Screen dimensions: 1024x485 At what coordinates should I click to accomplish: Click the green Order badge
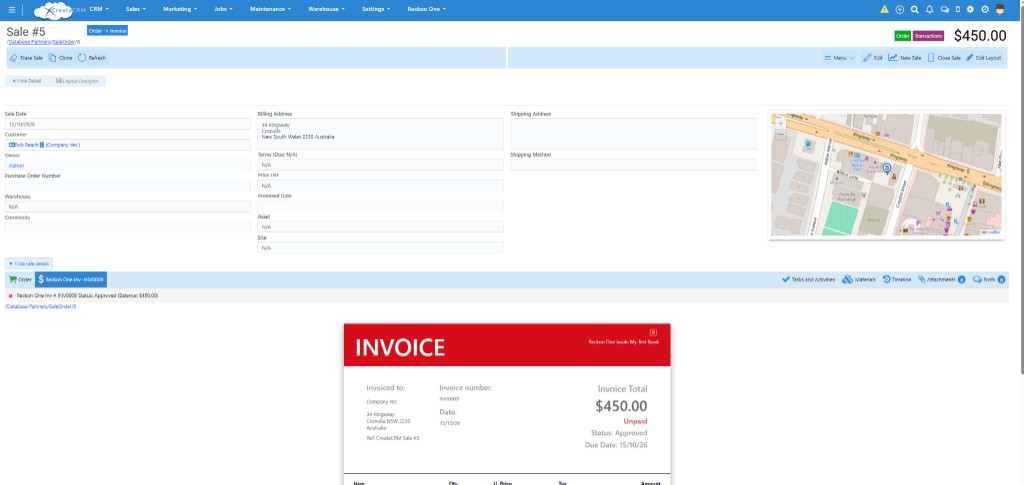point(903,36)
